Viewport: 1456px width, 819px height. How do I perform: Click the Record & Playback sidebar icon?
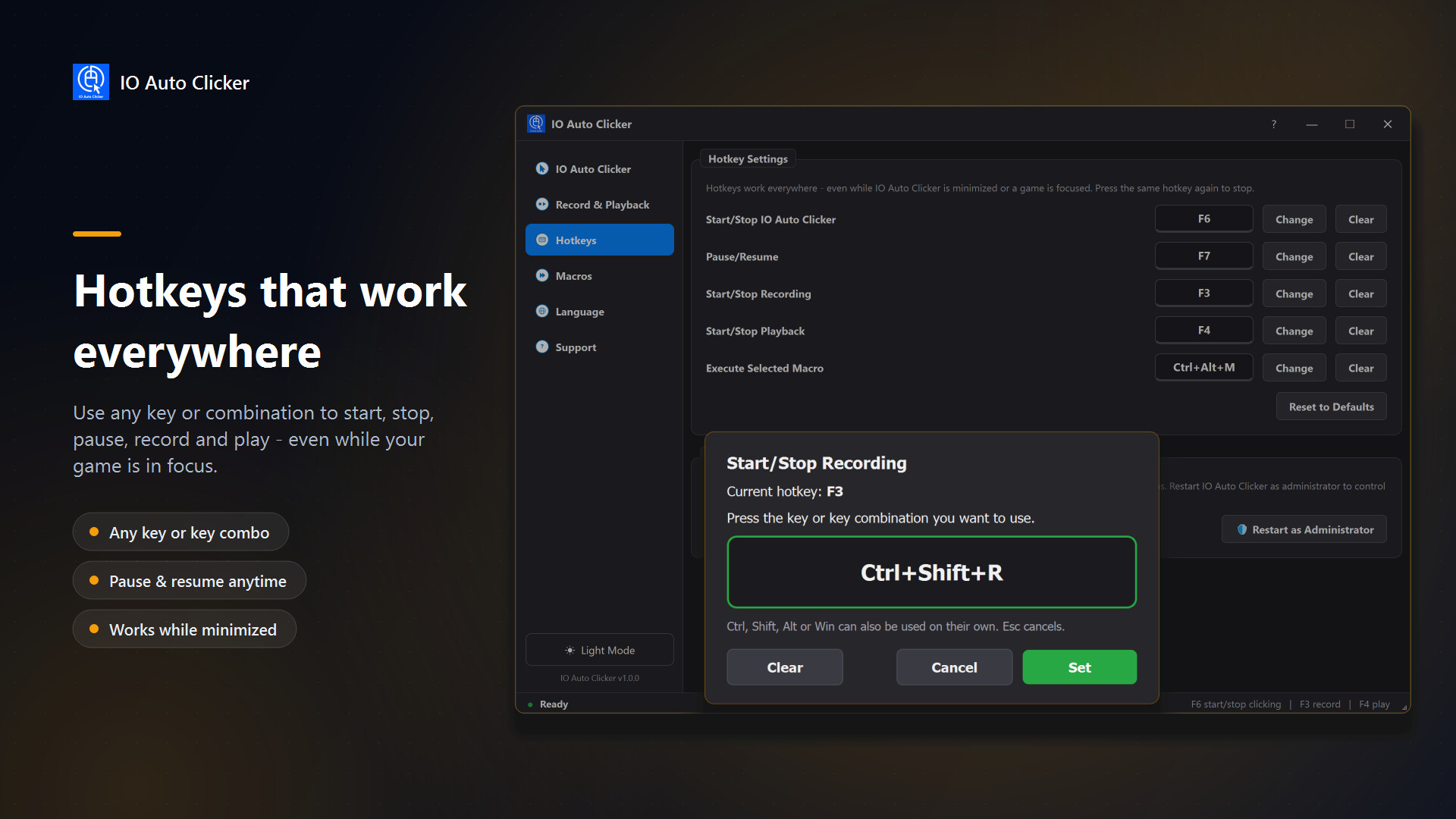[x=542, y=204]
